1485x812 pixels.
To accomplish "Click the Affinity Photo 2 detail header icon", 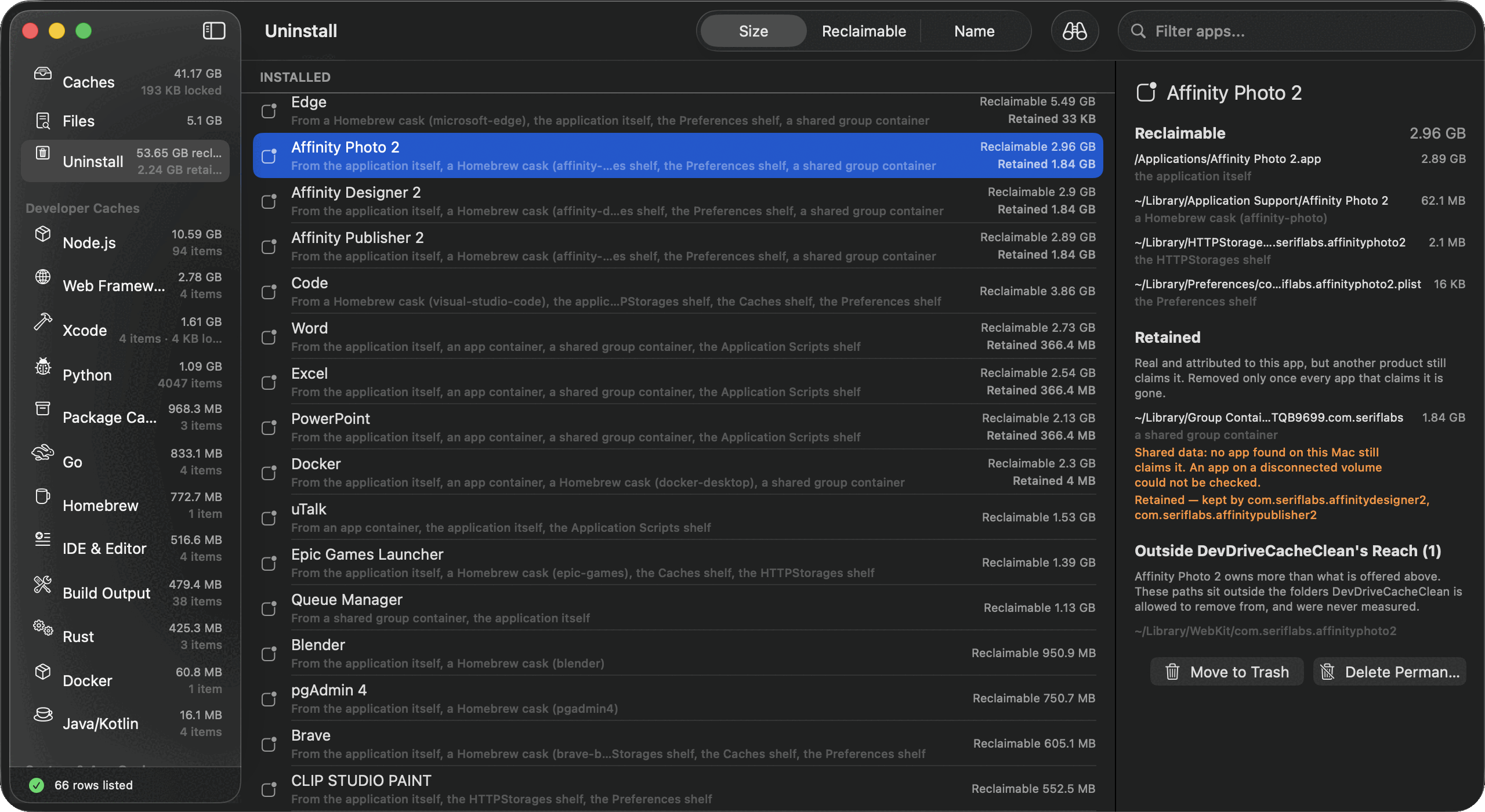I will (x=1146, y=92).
